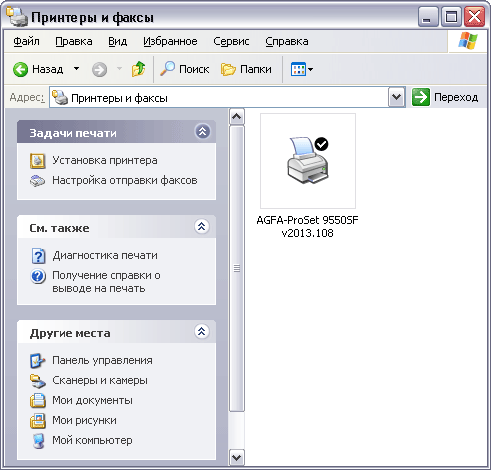The image size is (491, 470).
Task: Click the sidebar vertical scrollbar thumb
Action: (x=237, y=268)
